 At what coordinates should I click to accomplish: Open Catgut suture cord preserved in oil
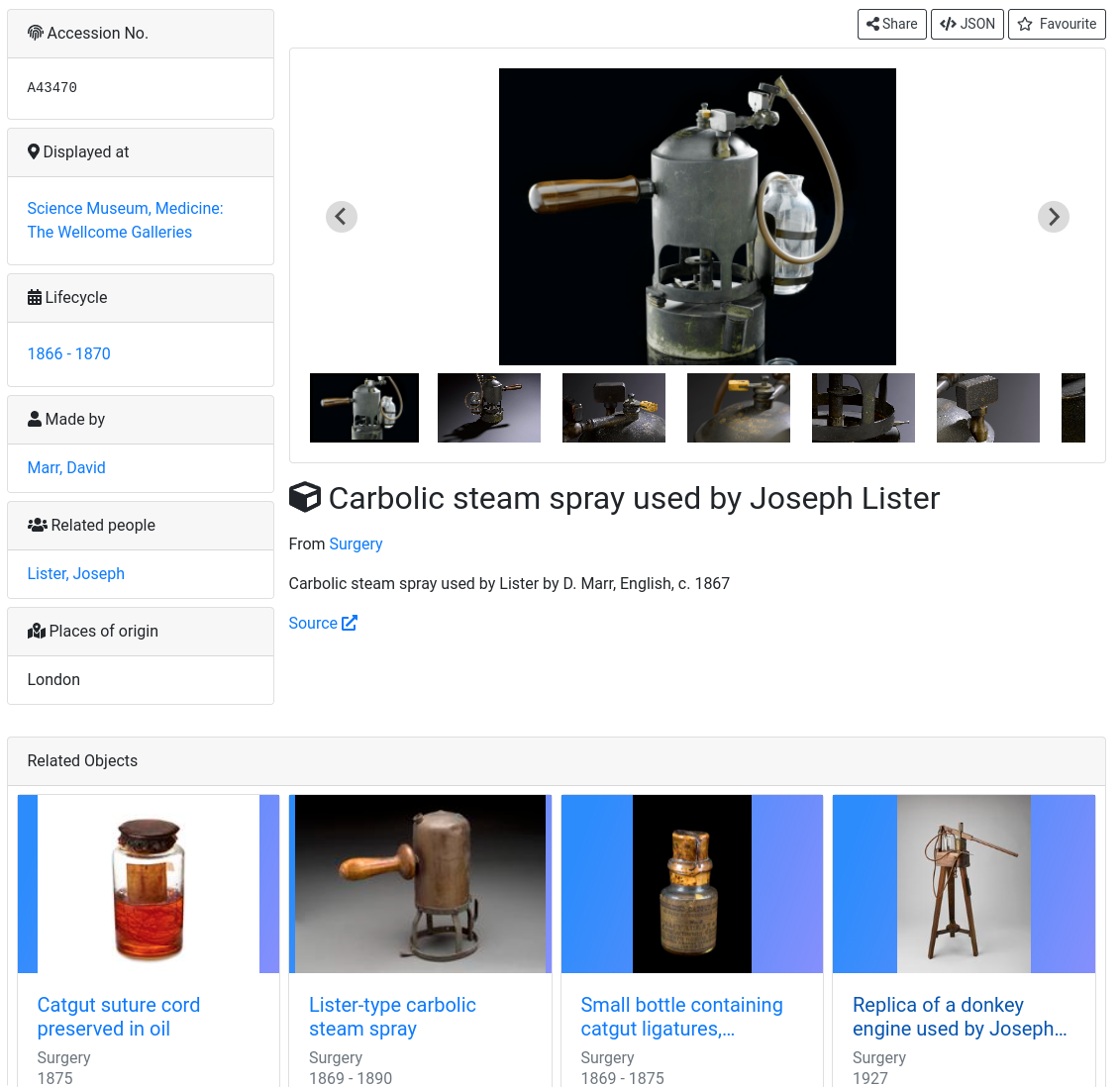click(119, 1017)
